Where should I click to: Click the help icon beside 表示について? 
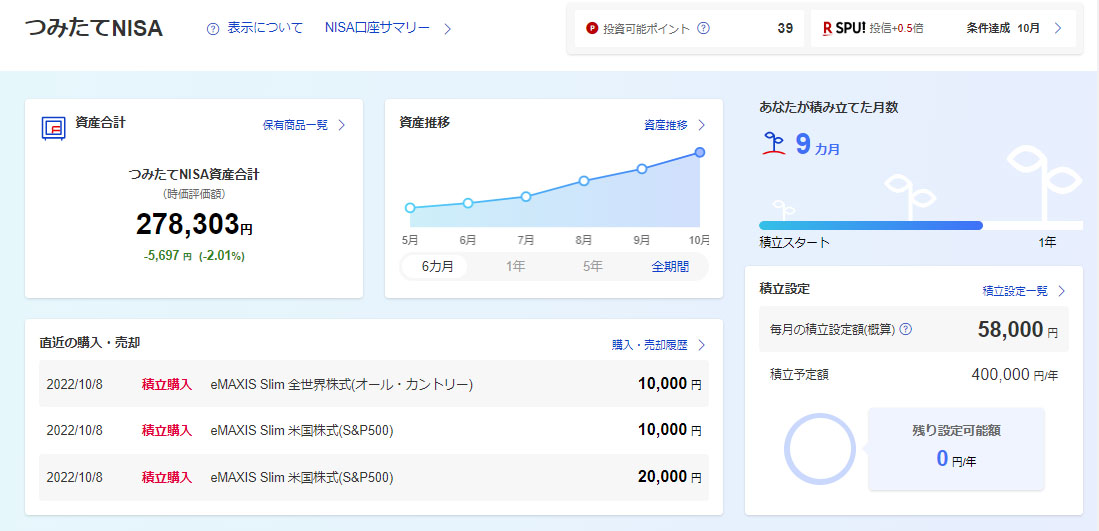point(212,29)
